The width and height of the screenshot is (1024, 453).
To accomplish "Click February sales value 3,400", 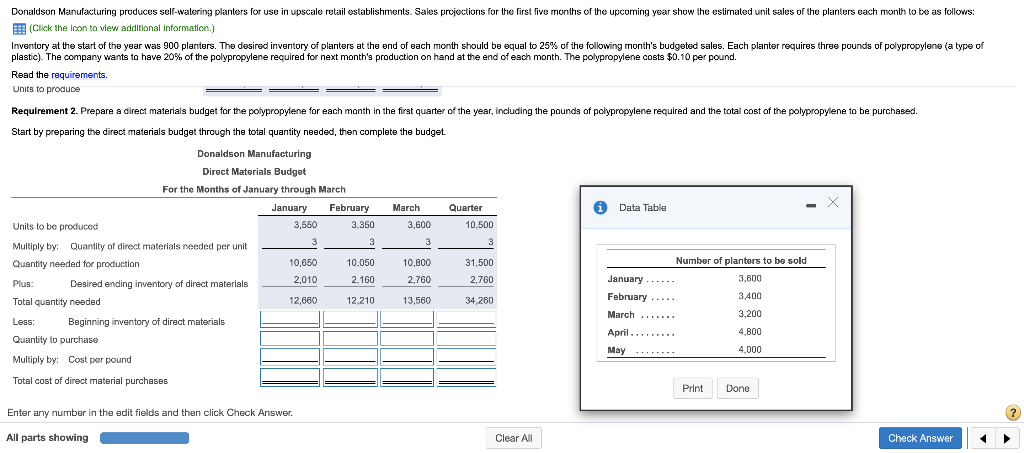I will pos(750,296).
